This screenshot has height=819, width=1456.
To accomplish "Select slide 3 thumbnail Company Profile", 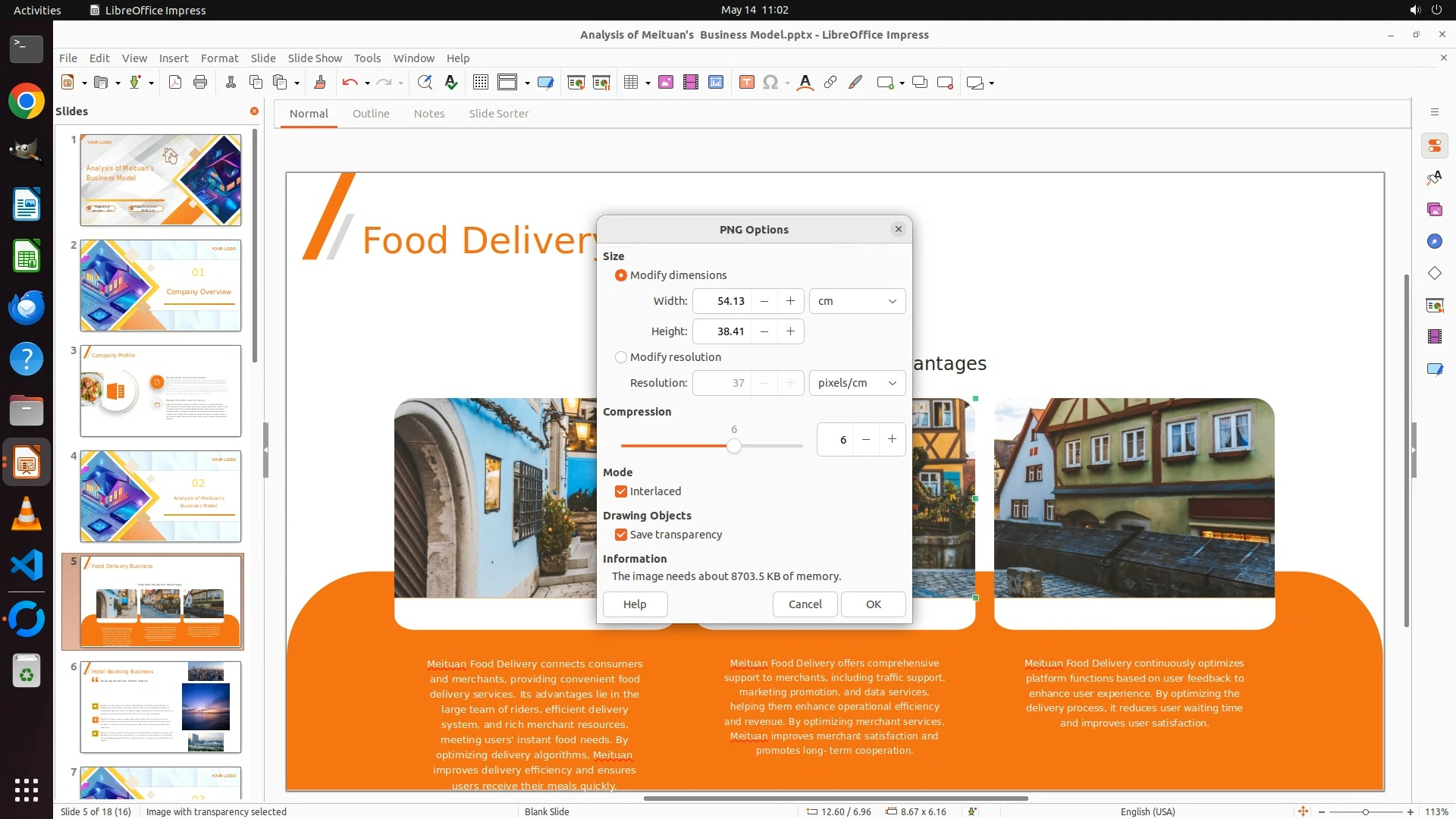I will 161,391.
